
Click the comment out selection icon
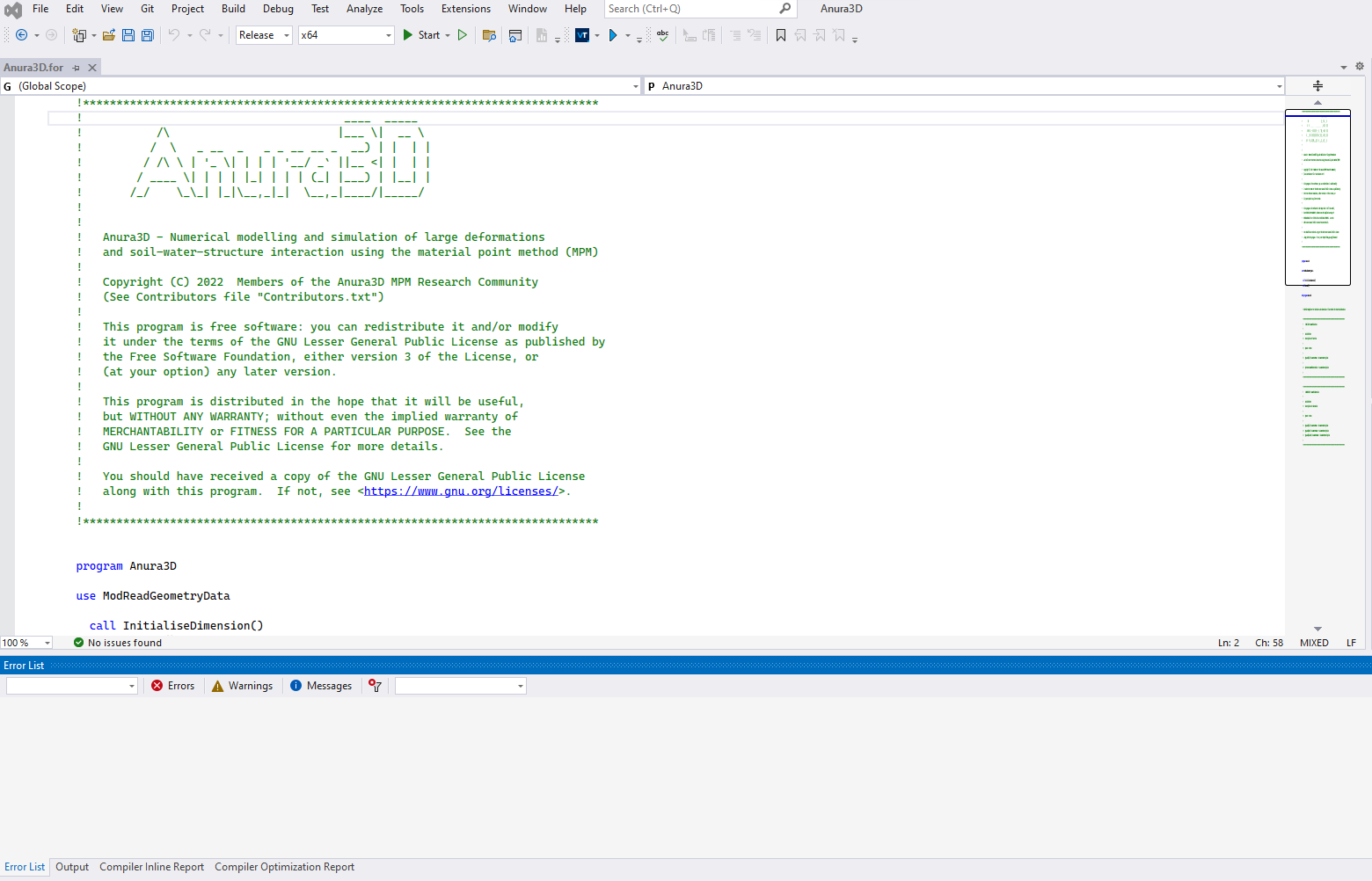point(735,35)
